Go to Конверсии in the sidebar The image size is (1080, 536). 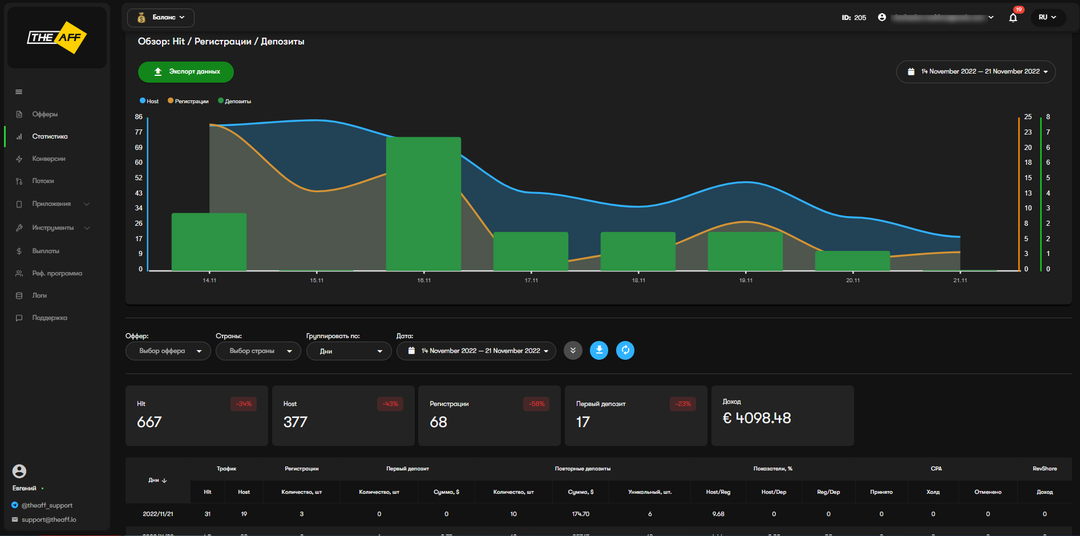click(x=49, y=159)
